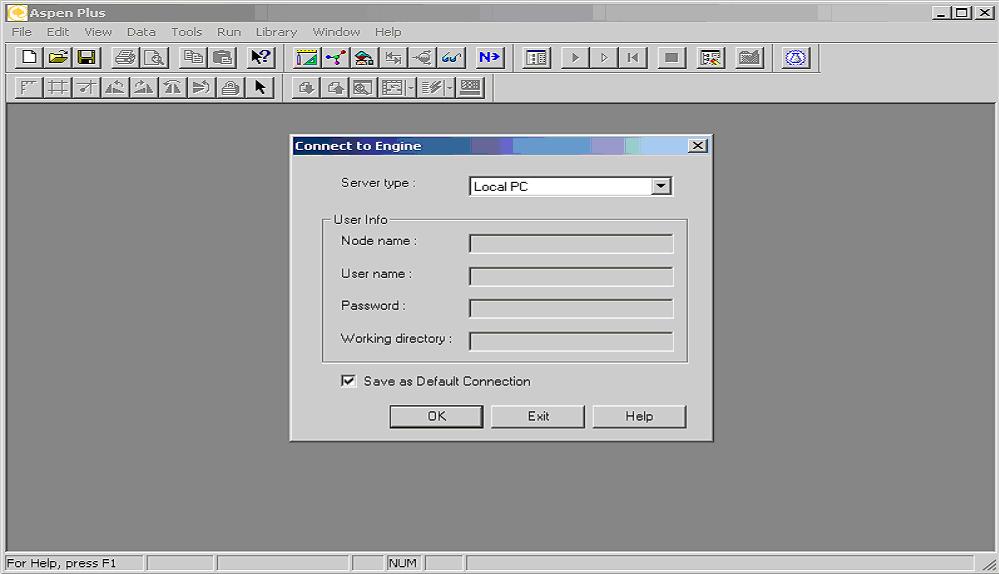Click the blue N> Next button
Viewport: 999px width, 574px height.
coord(489,58)
